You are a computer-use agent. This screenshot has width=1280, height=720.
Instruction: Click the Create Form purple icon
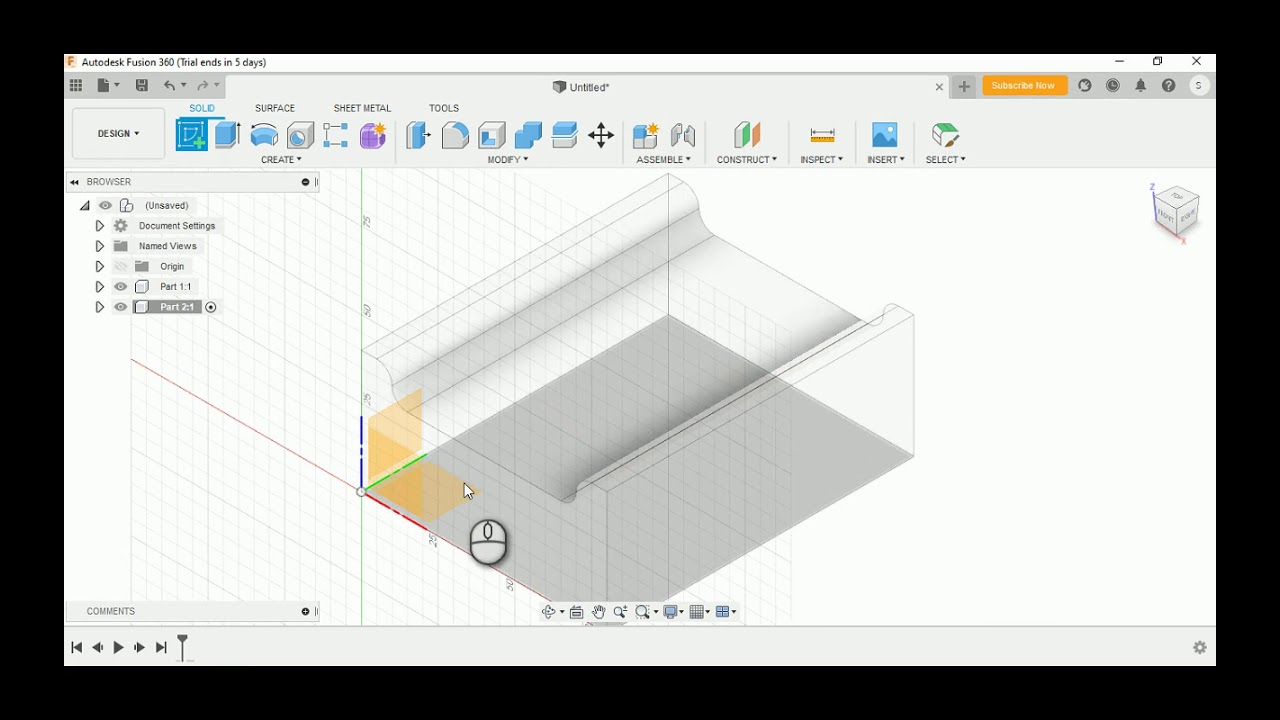373,135
